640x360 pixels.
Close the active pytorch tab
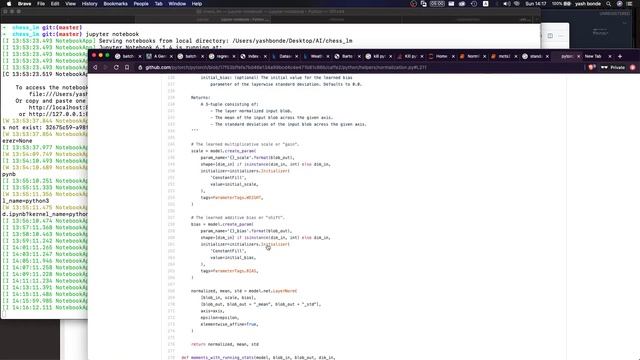(x=578, y=56)
